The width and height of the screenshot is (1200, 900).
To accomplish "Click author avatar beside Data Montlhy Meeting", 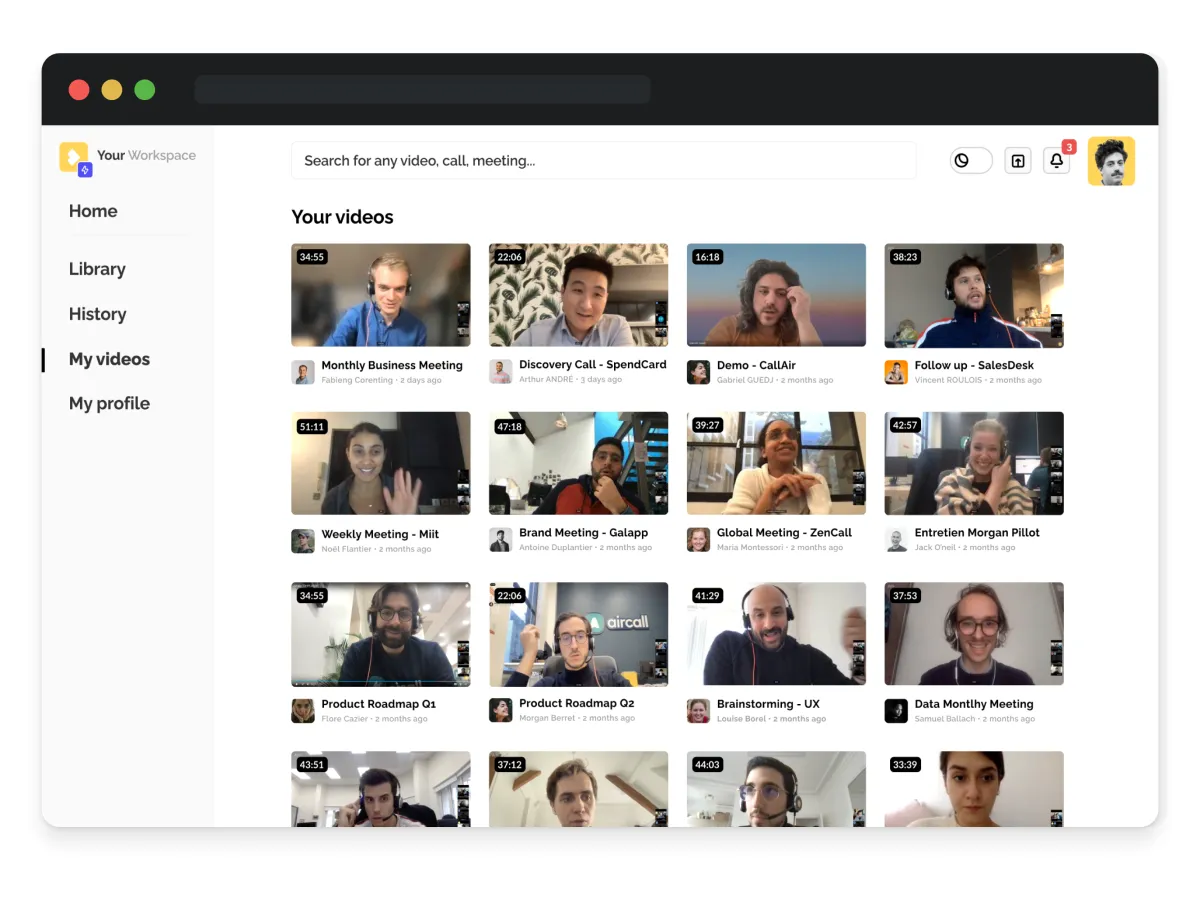I will pos(896,710).
